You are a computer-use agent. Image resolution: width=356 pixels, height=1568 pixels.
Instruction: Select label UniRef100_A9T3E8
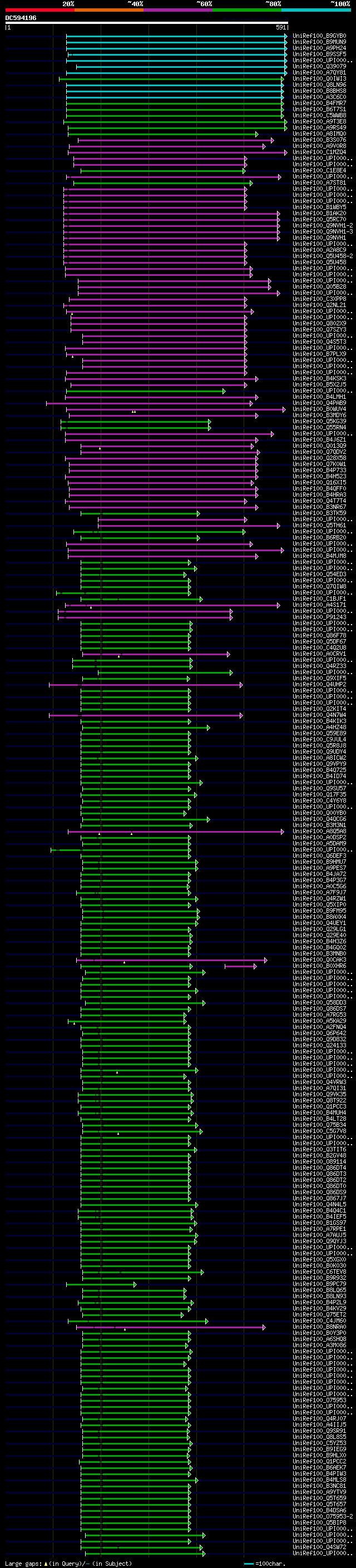[x=319, y=122]
